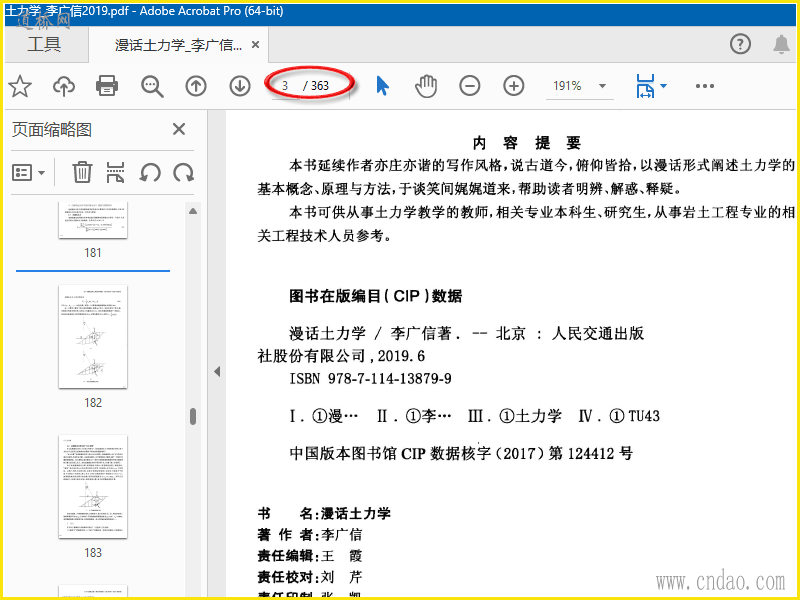Click the page number input field

click(x=285, y=86)
